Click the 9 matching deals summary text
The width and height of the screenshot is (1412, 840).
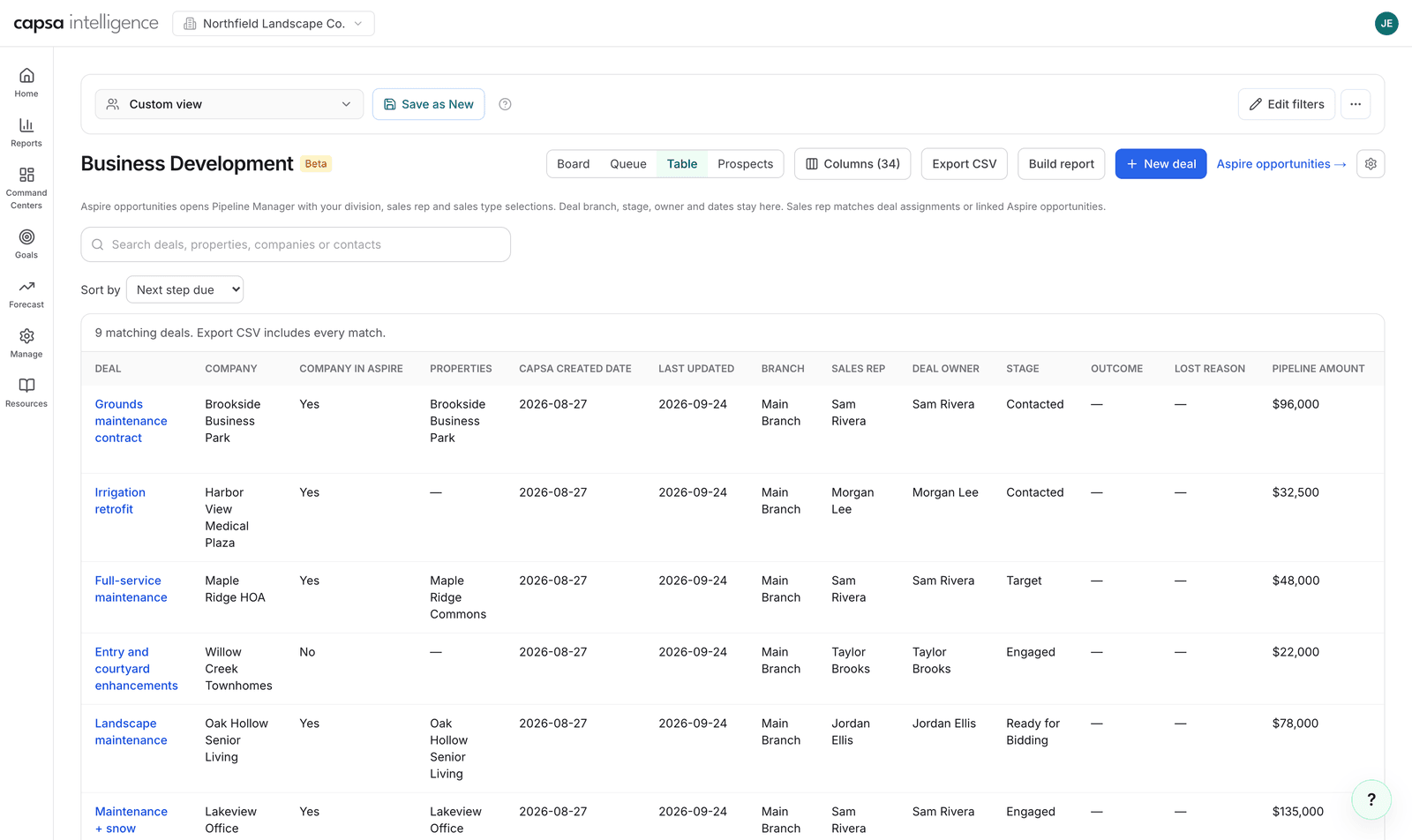[x=240, y=333]
